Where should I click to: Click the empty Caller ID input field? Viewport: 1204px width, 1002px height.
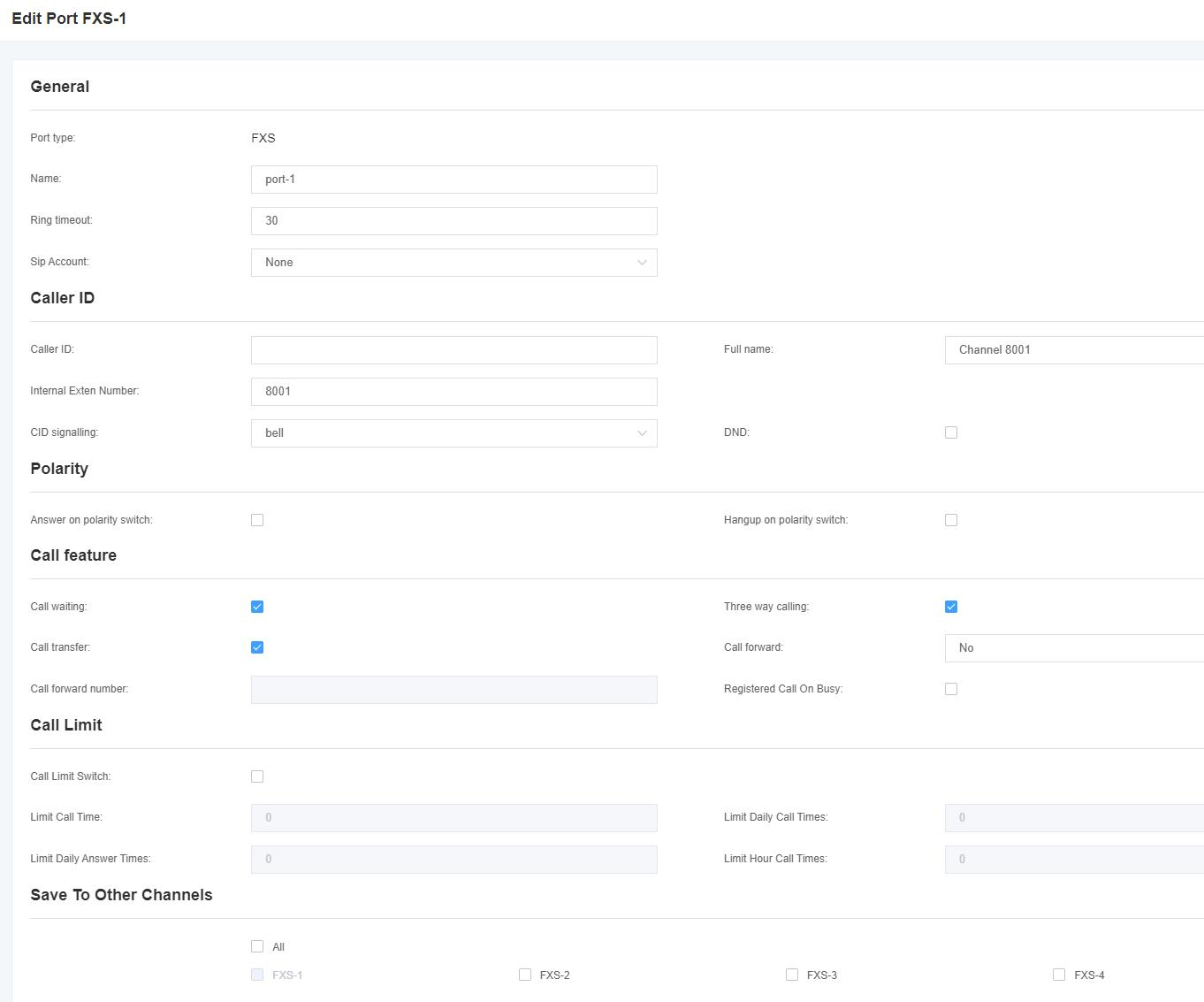pos(453,350)
